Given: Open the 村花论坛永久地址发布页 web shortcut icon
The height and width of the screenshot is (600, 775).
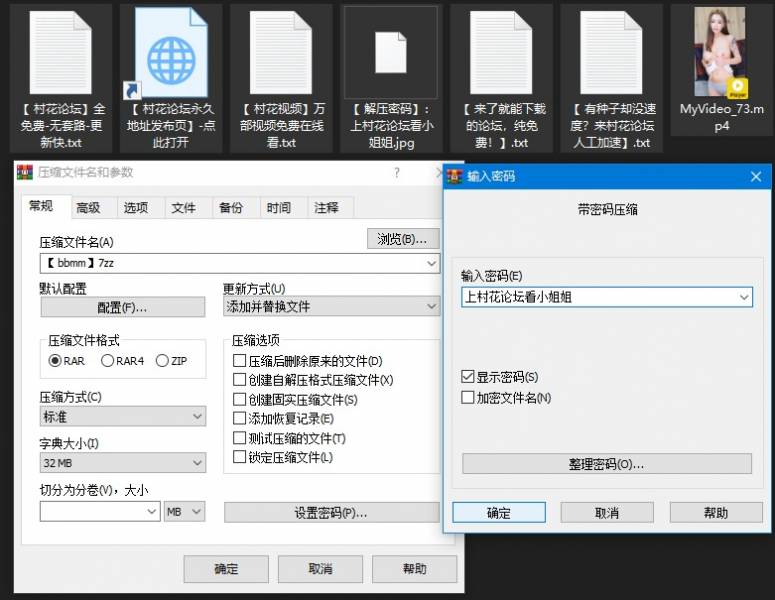Looking at the screenshot, I should pyautogui.click(x=171, y=52).
